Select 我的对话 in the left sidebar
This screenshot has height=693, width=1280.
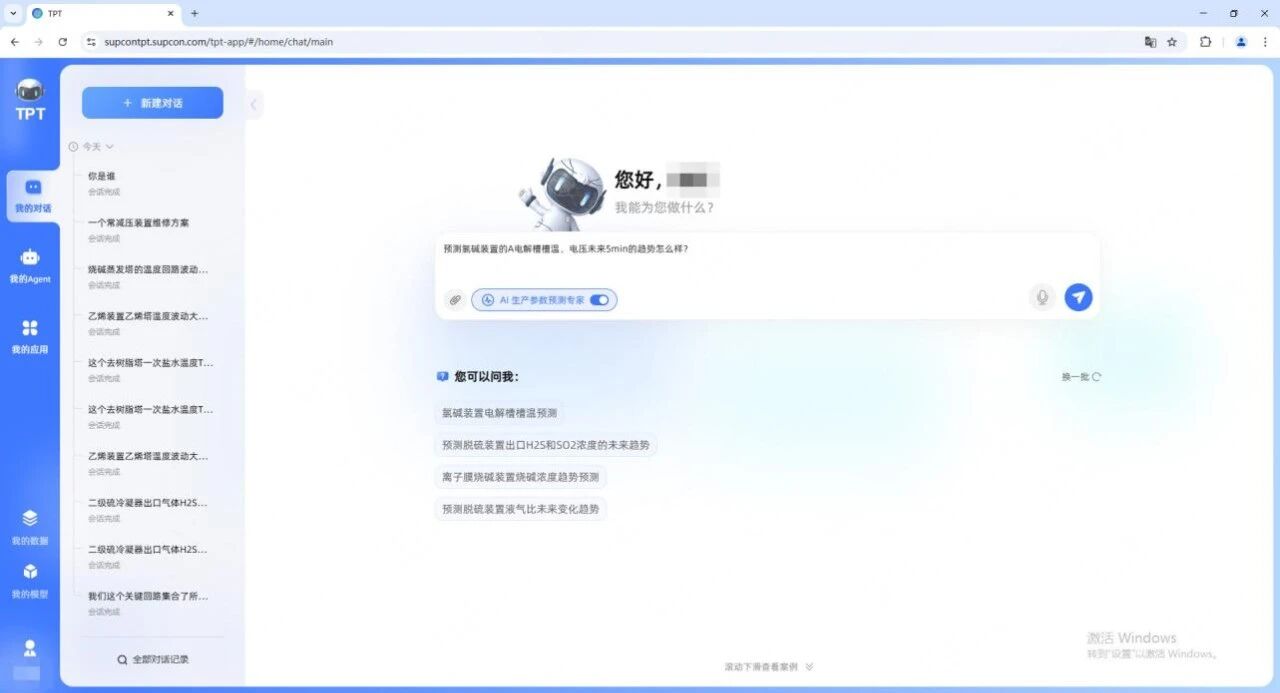[x=32, y=195]
